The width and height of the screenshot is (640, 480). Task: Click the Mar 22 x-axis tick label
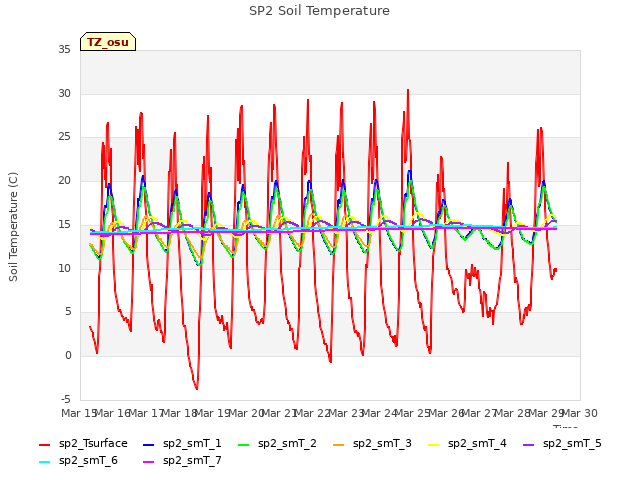(313, 413)
